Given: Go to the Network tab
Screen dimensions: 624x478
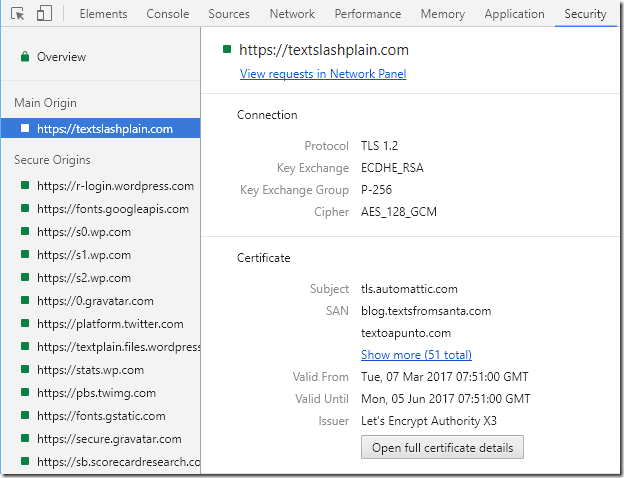Looking at the screenshot, I should click(292, 14).
